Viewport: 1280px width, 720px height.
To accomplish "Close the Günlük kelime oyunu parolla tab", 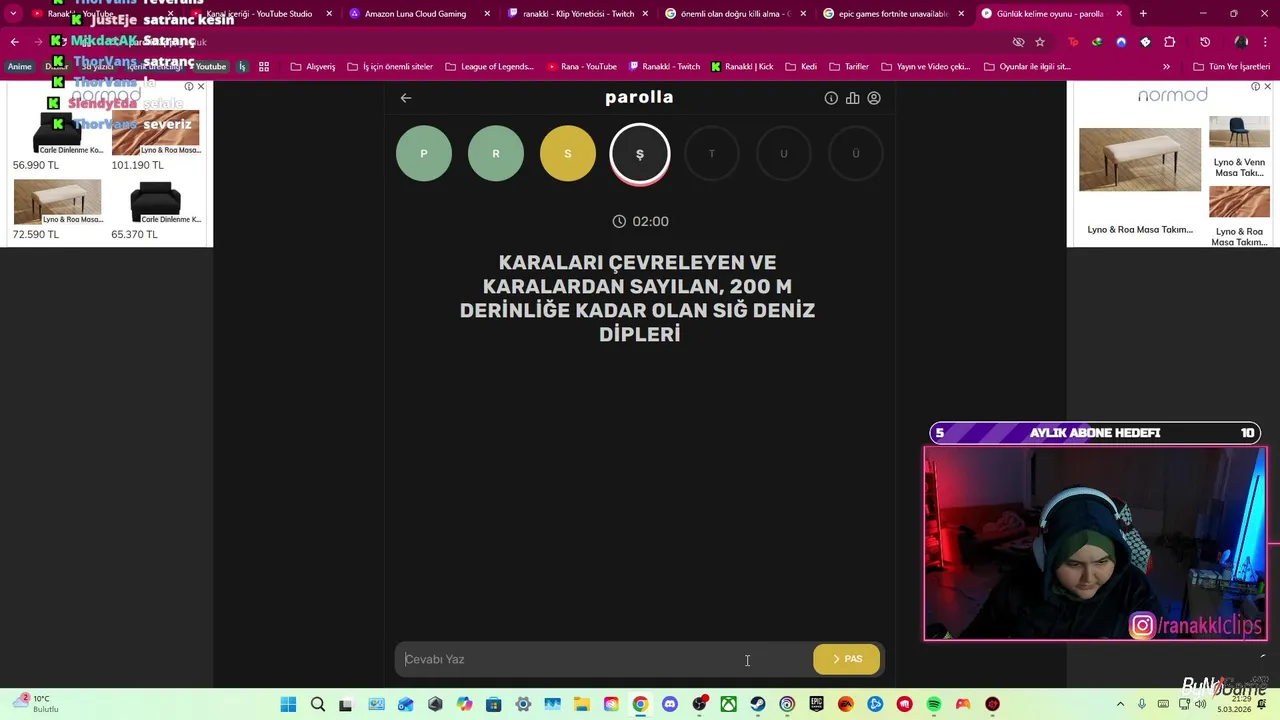I will pyautogui.click(x=1119, y=14).
